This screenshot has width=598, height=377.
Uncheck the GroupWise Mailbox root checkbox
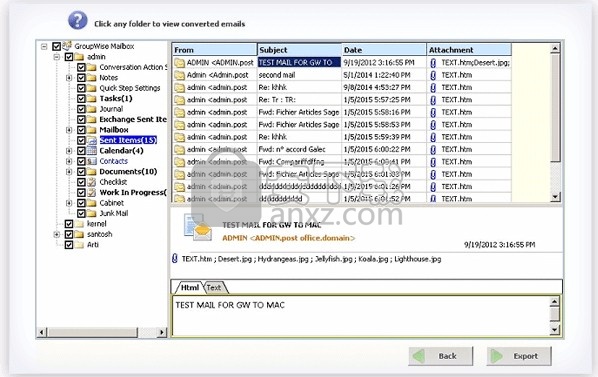pyautogui.click(x=56, y=47)
